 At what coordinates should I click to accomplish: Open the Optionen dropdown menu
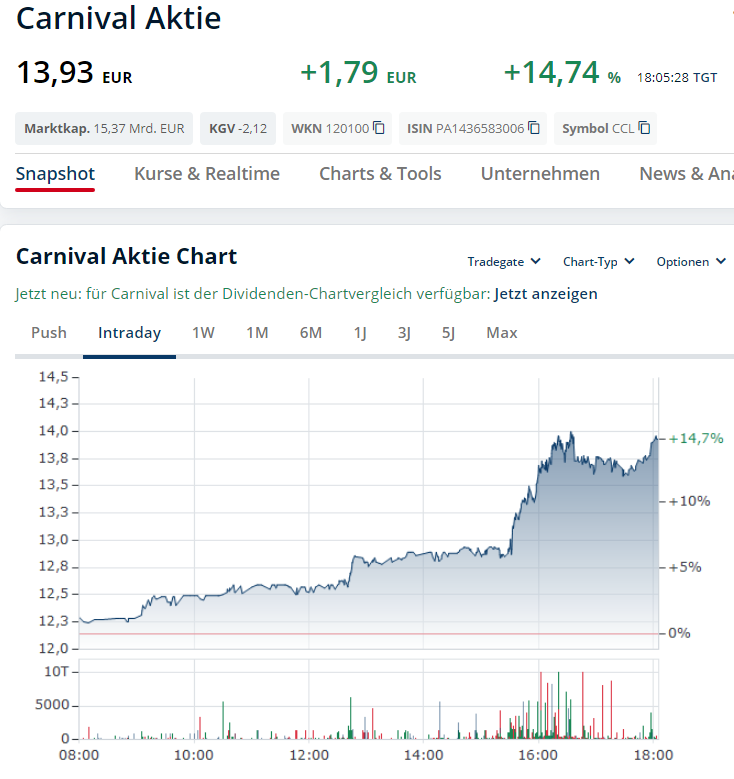690,262
